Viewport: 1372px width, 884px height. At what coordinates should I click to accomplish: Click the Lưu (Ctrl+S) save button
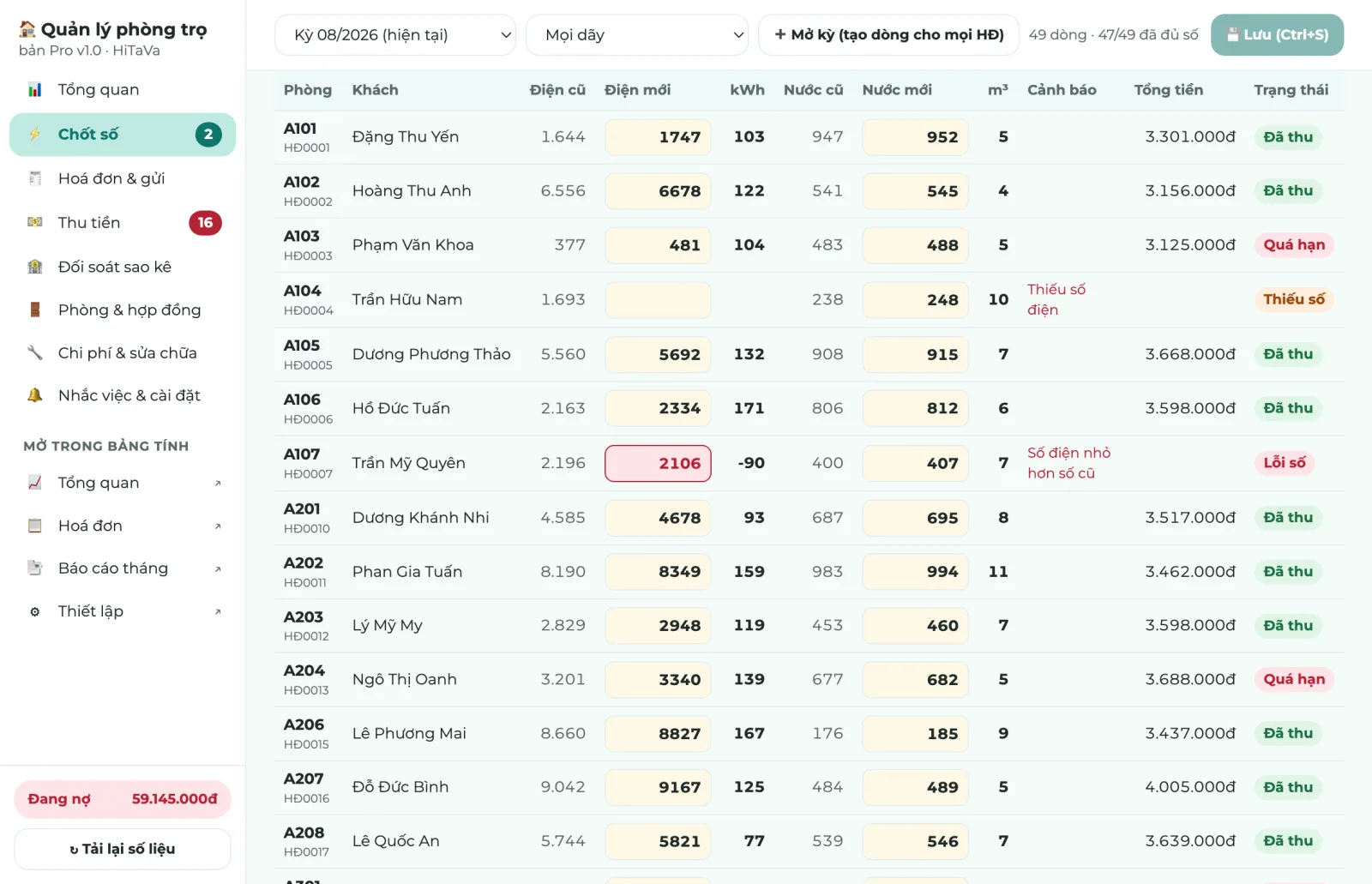[x=1277, y=35]
